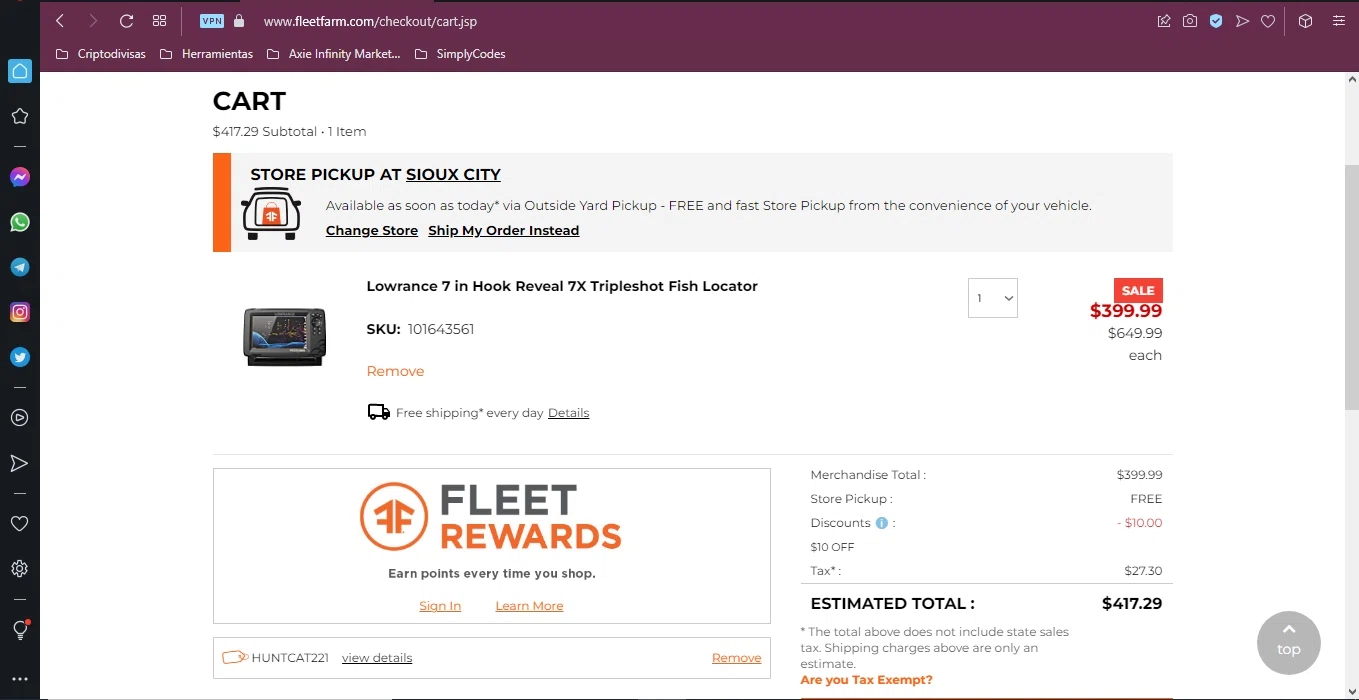The width and height of the screenshot is (1359, 700).
Task: Click the page vertical scrollbar
Action: coord(1351,290)
